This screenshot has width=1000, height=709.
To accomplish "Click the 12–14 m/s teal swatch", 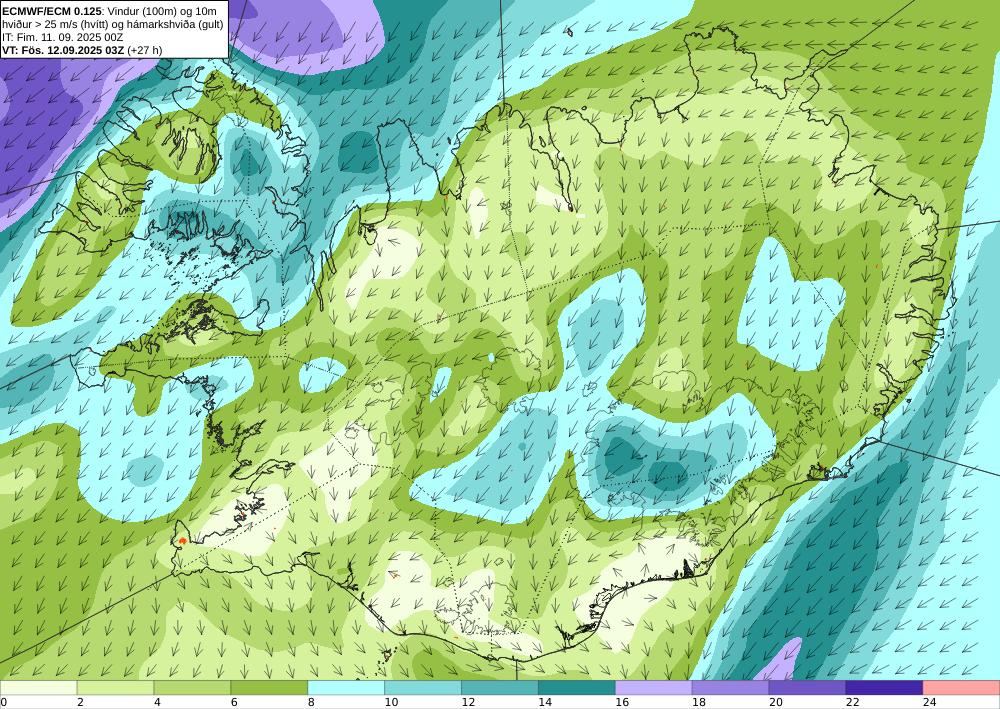I will point(500,688).
